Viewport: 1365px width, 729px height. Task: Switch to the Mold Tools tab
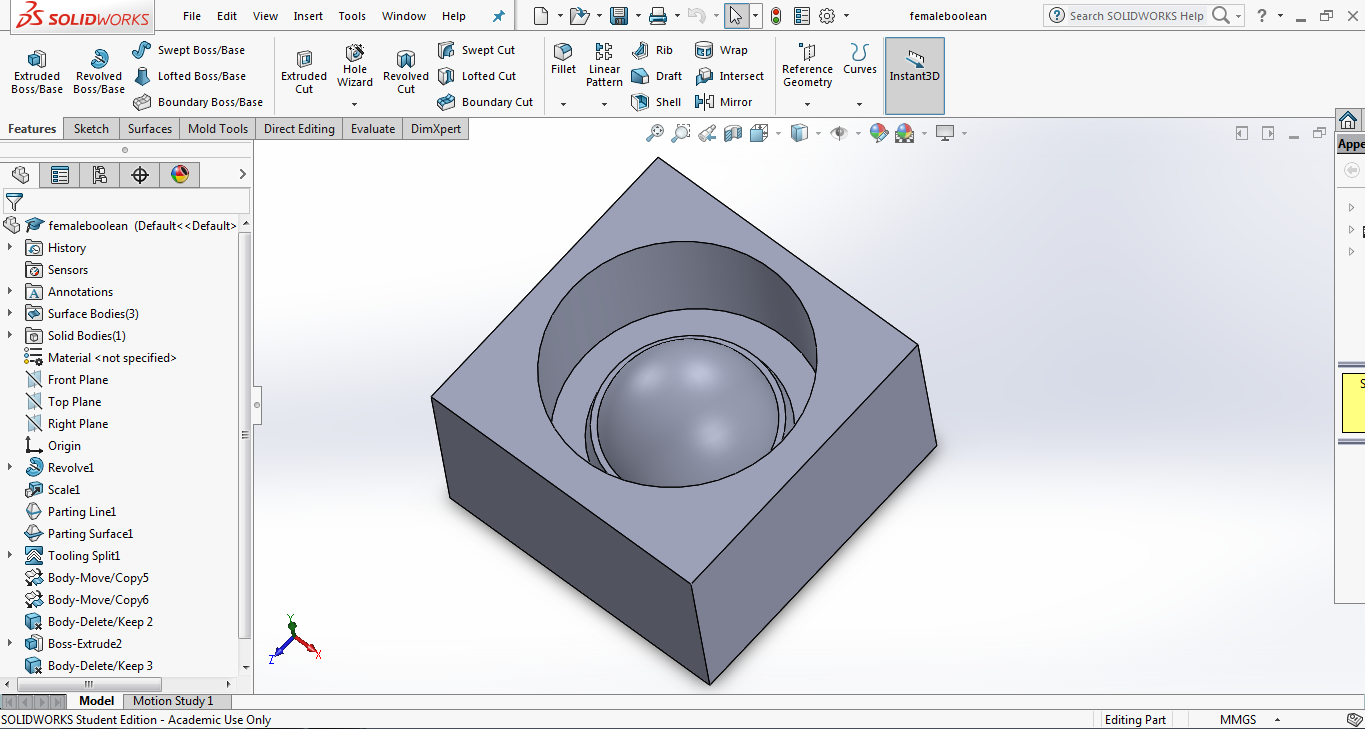coord(218,129)
